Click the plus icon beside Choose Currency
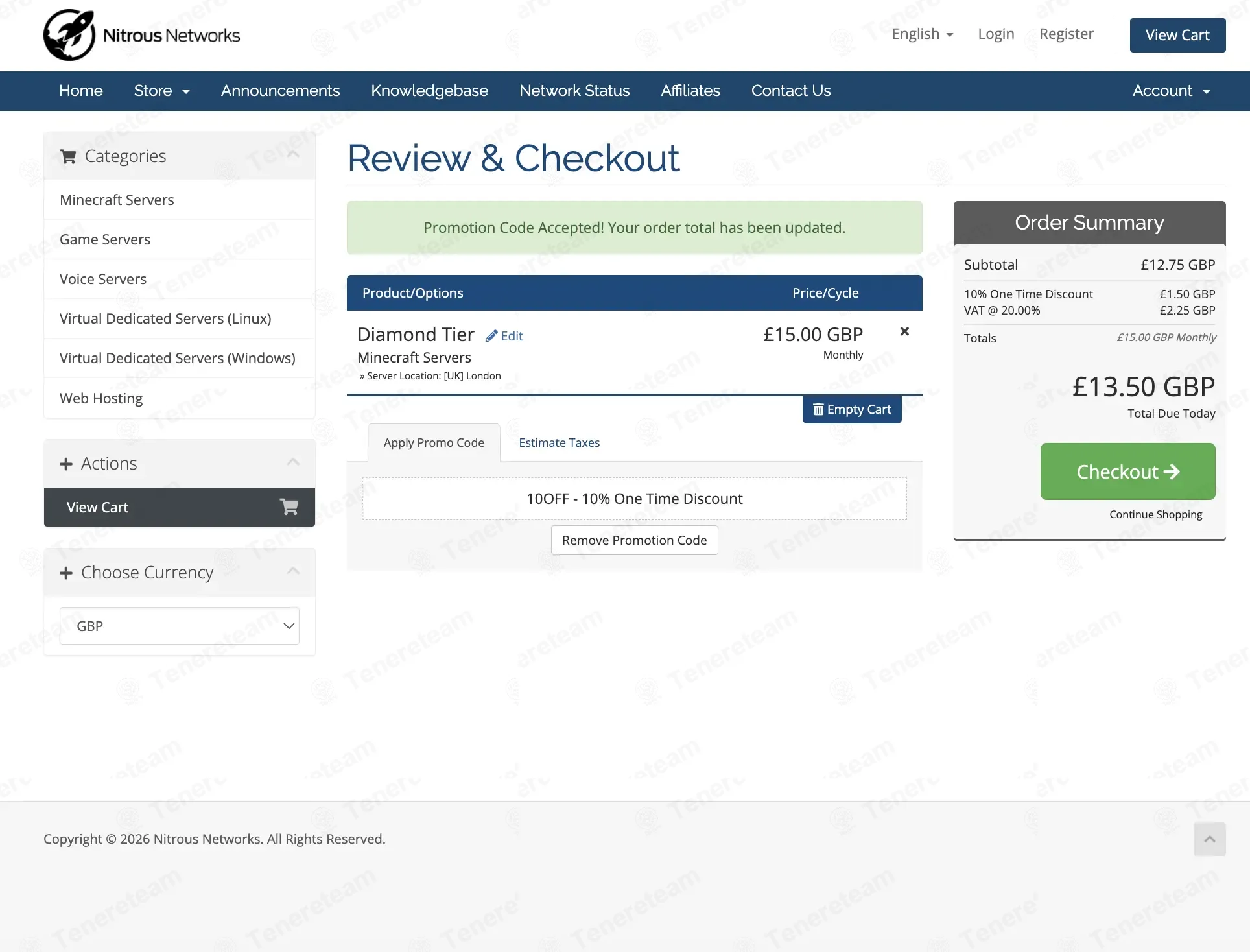Viewport: 1250px width, 952px height. click(x=65, y=573)
